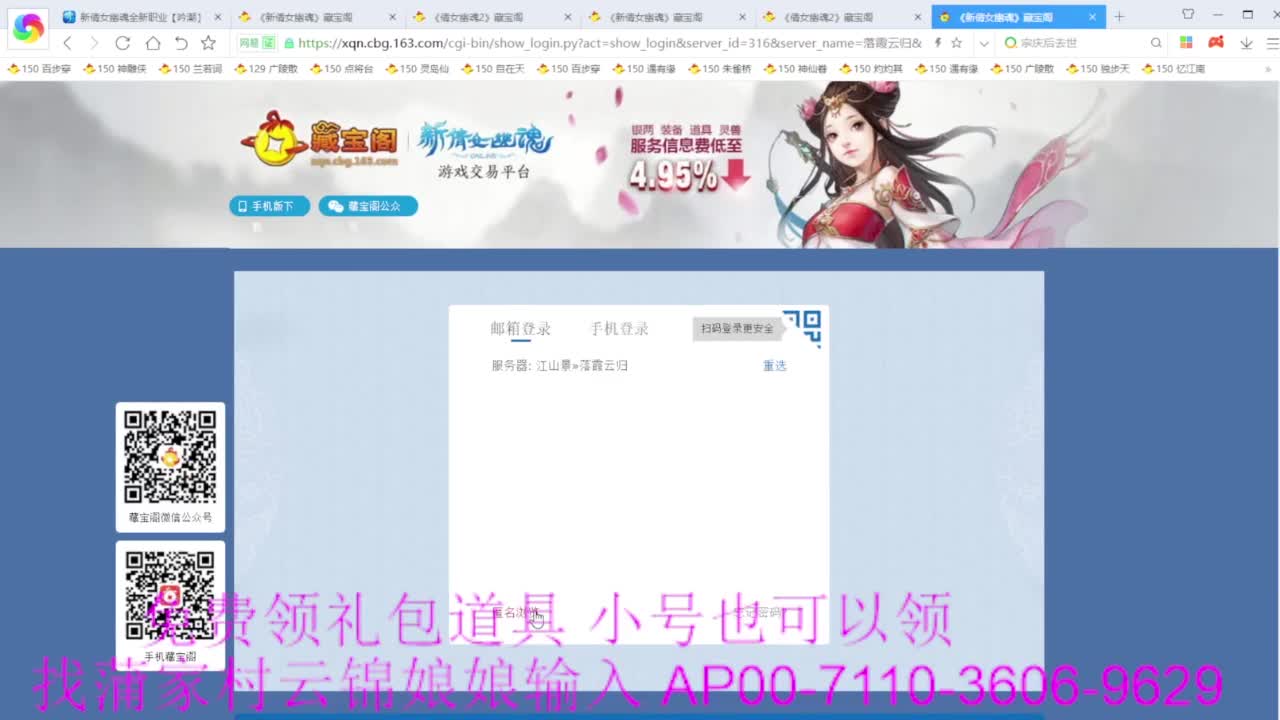
Task: Open the download manager icon
Action: [1246, 43]
